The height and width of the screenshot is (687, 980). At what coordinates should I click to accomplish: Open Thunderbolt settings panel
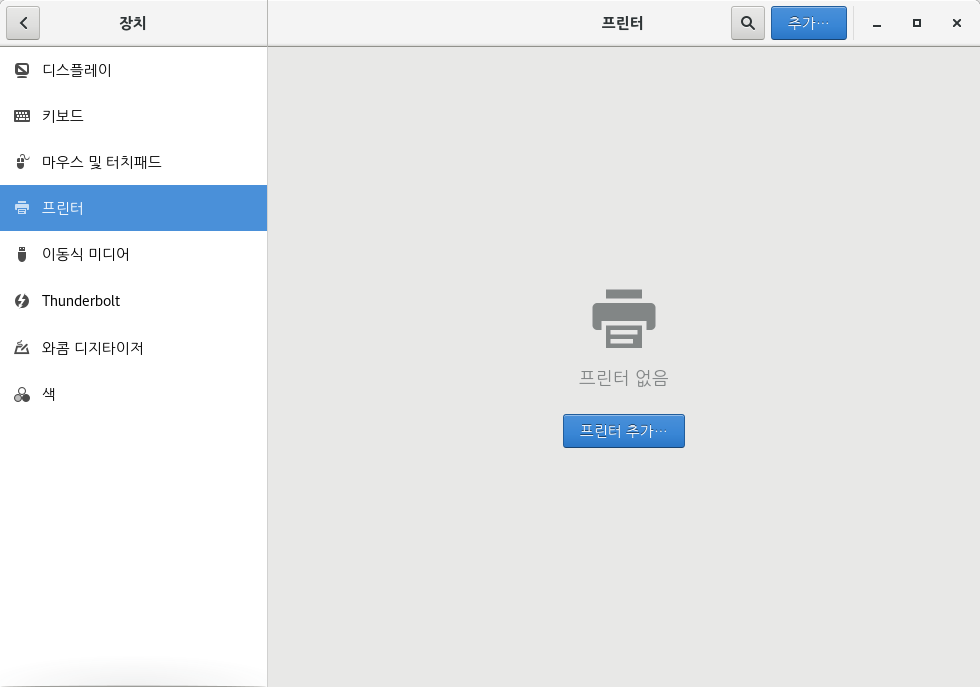pos(134,301)
